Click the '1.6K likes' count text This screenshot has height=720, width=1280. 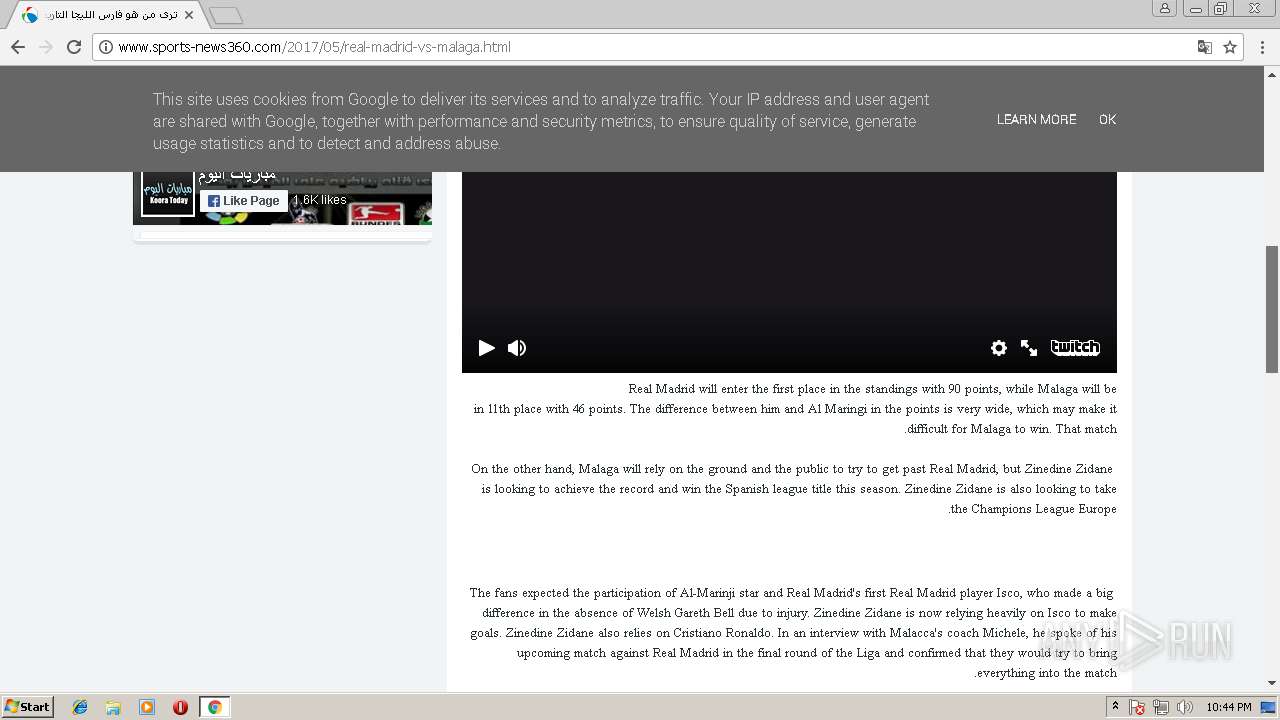click(x=320, y=200)
